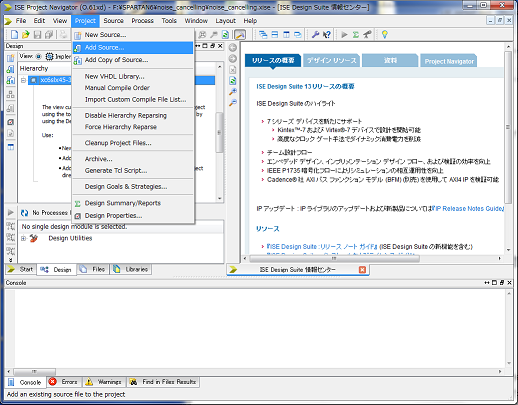Viewport: 518px width, 405px height.
Task: Open the View menu
Action: [x=60, y=21]
